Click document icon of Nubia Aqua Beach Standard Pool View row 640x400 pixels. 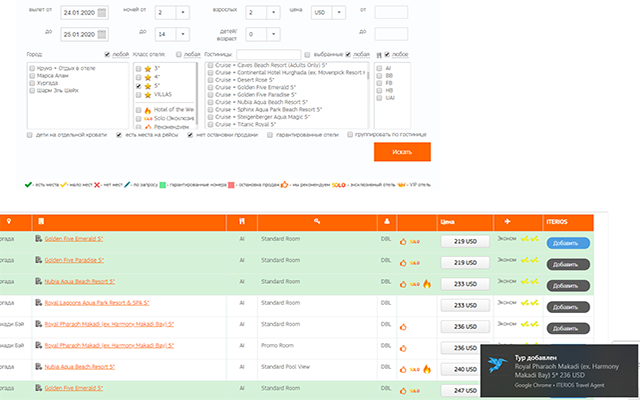(38, 367)
